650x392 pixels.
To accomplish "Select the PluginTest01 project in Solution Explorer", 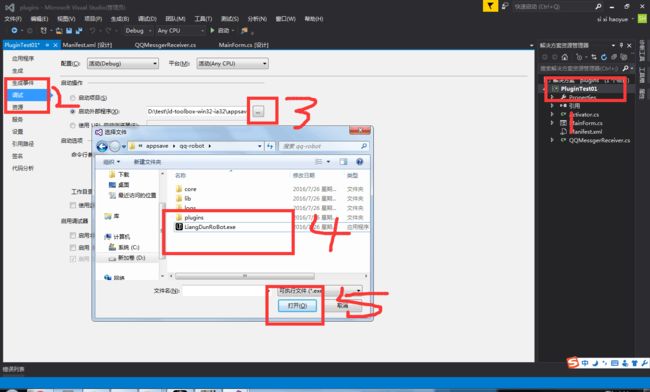I will (579, 89).
